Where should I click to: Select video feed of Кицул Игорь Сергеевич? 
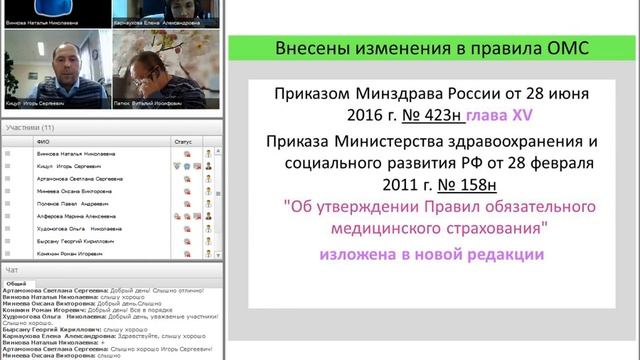pos(58,69)
